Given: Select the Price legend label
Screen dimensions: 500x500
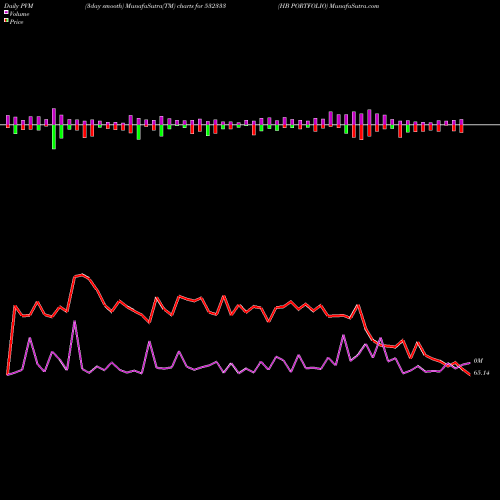Looking at the screenshot, I should click(16, 22).
